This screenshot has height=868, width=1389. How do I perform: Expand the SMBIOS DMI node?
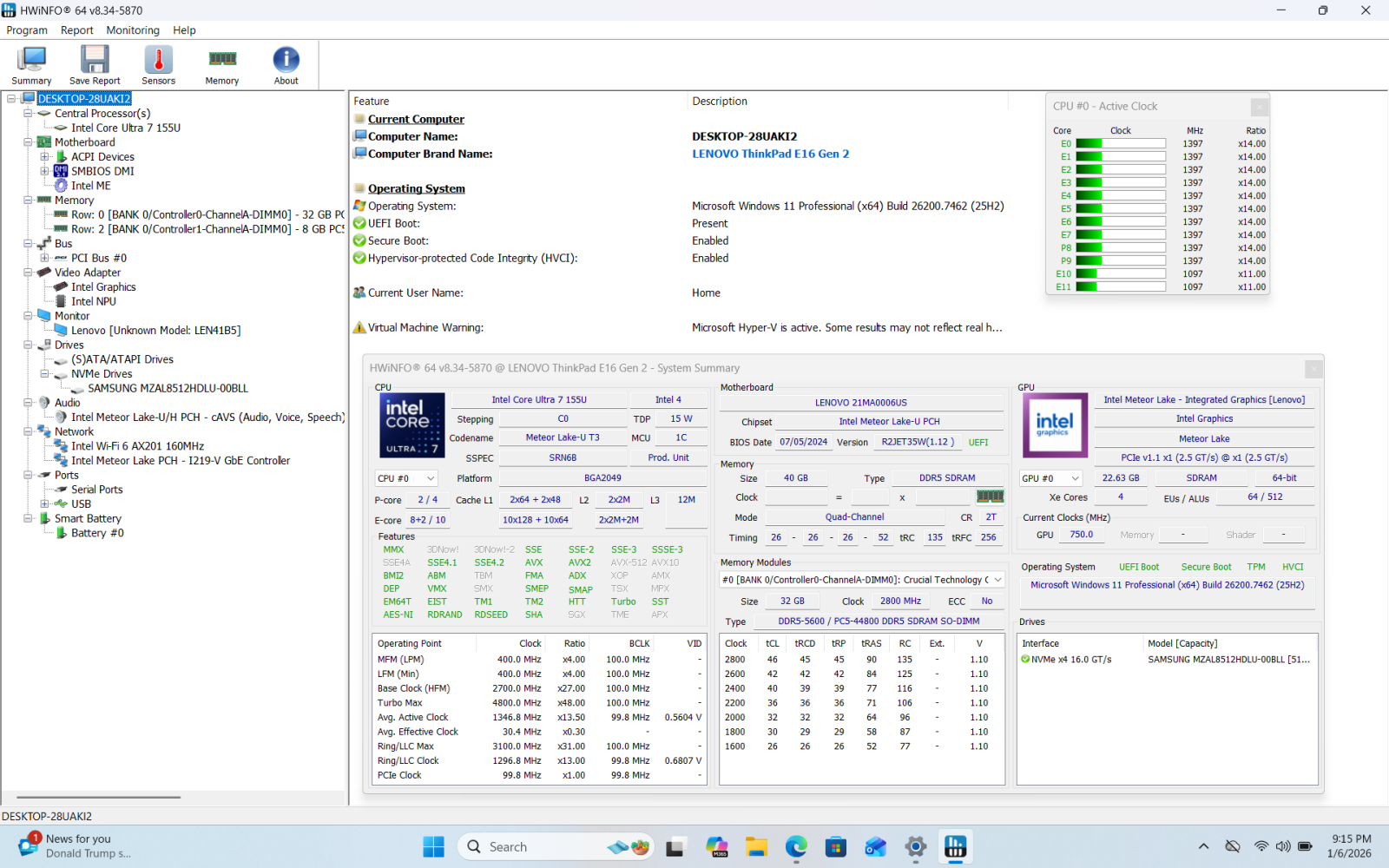click(44, 171)
